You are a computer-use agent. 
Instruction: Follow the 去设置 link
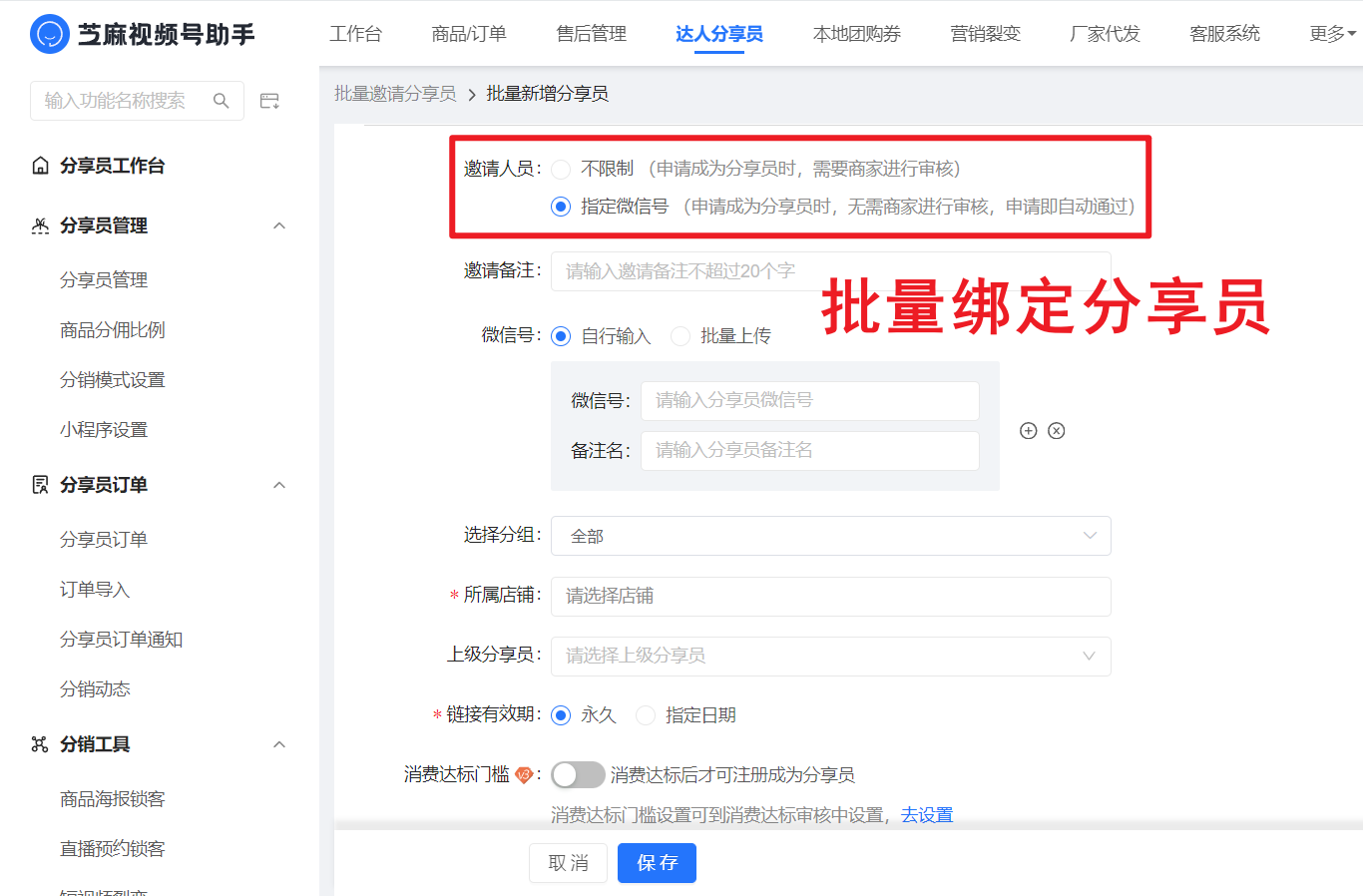tap(927, 815)
